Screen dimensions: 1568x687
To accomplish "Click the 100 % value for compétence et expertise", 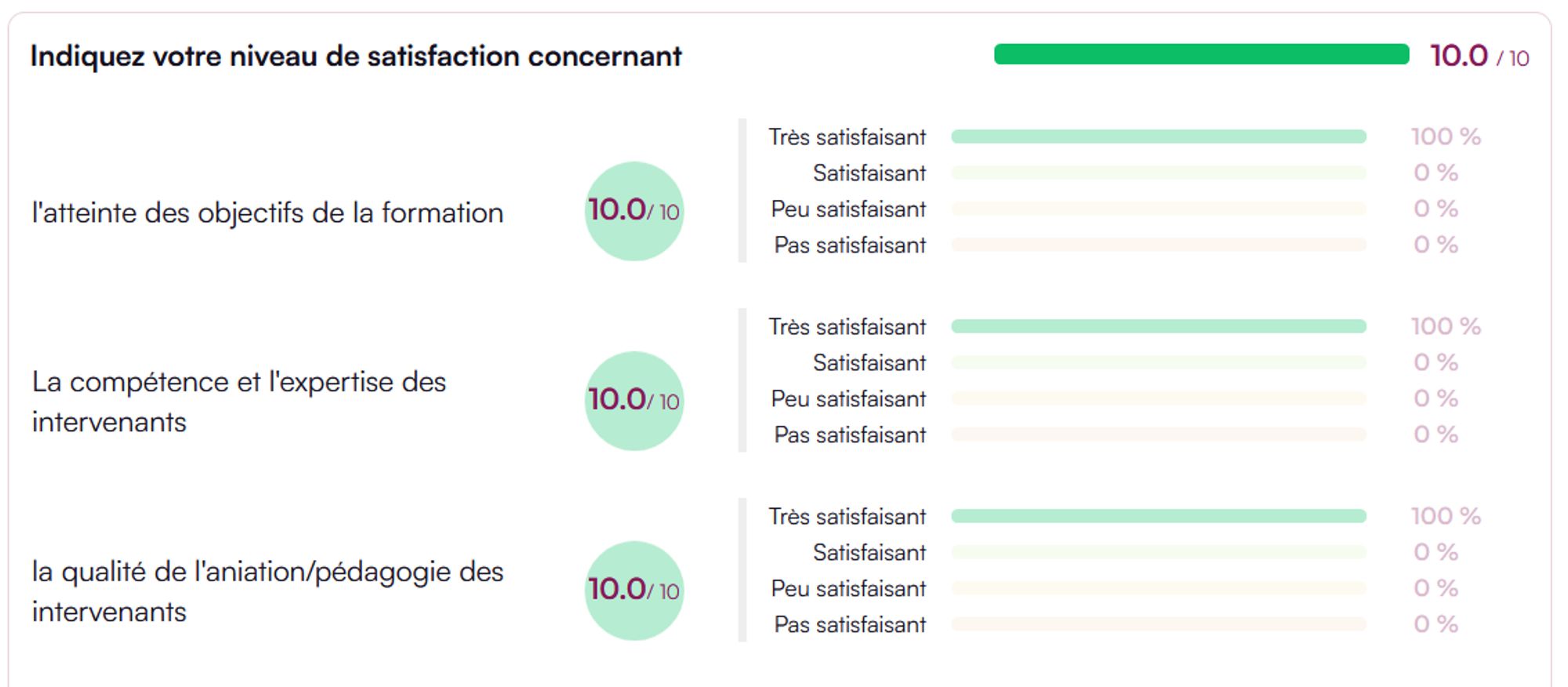I will pos(1446,327).
